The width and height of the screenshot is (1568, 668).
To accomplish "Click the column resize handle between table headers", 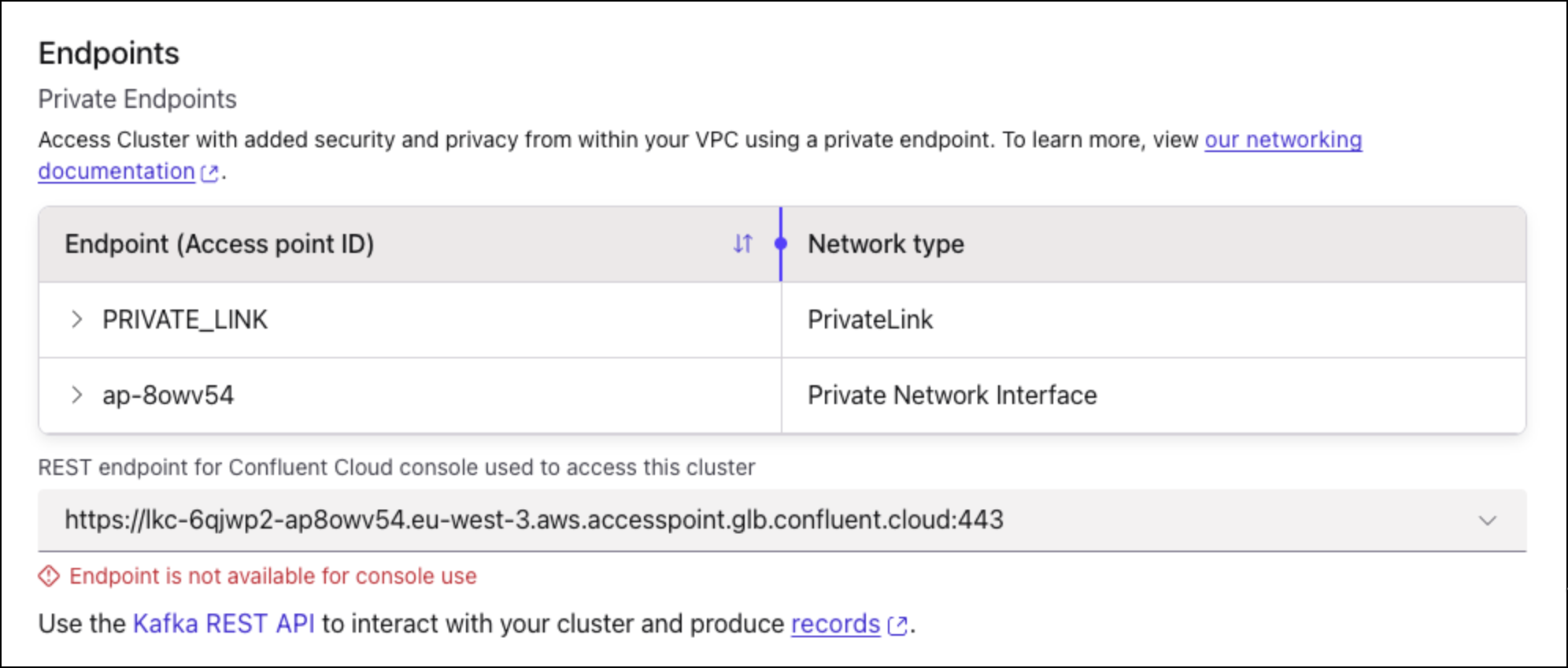I will tap(782, 244).
